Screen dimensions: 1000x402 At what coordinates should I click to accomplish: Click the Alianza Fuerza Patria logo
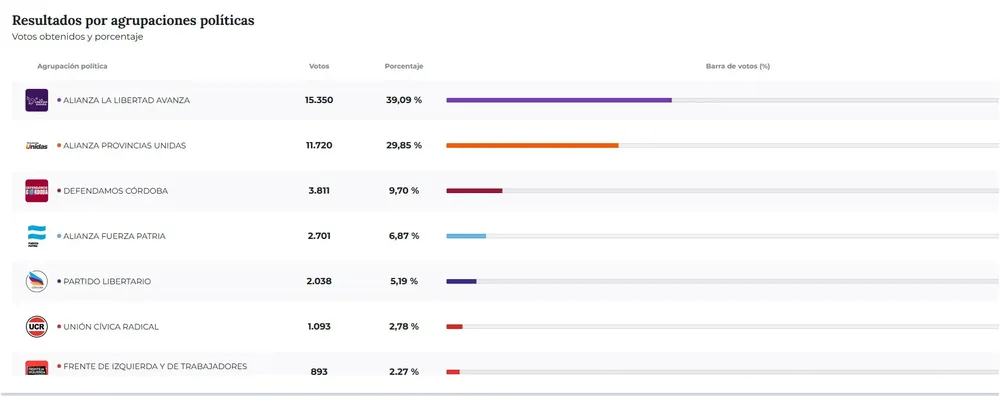click(36, 236)
